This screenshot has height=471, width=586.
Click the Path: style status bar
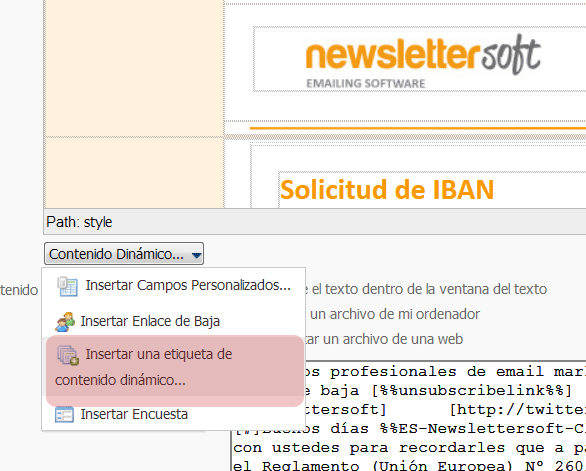coord(315,222)
